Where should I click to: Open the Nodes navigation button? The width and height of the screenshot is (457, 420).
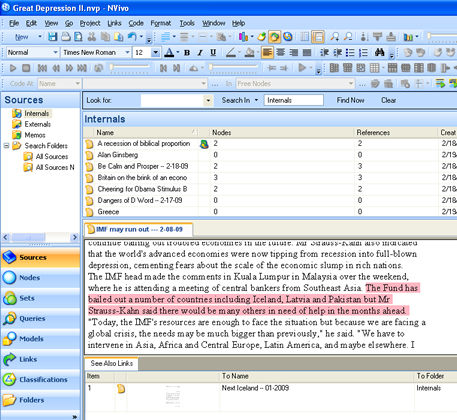(x=40, y=278)
